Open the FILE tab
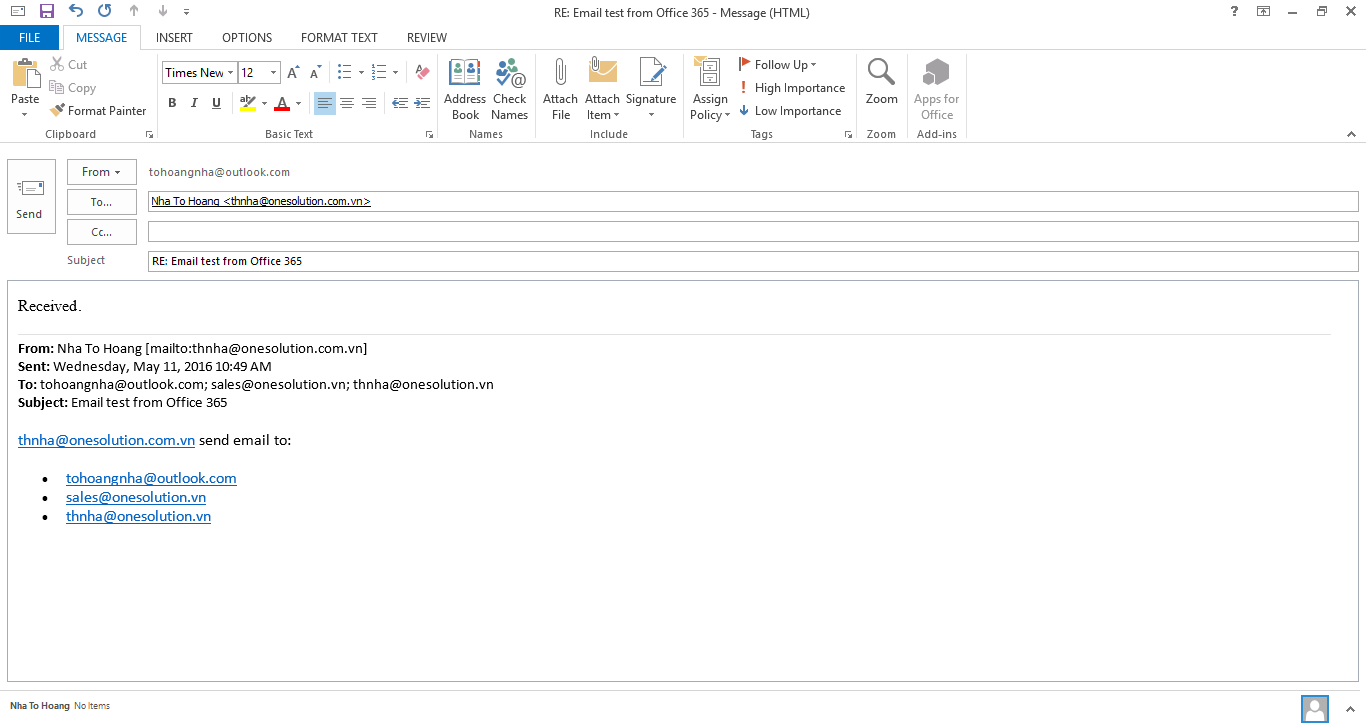 click(x=30, y=38)
